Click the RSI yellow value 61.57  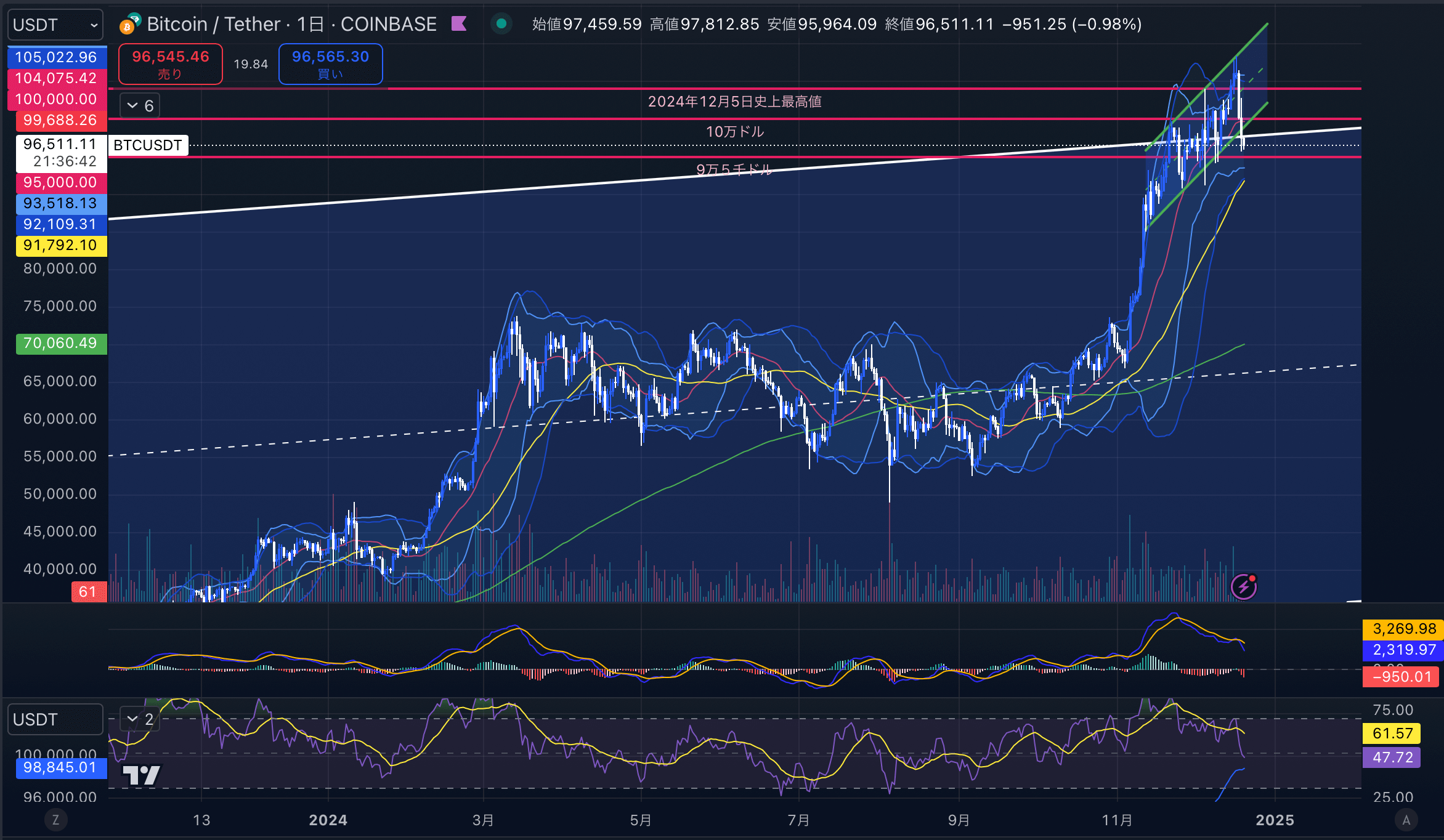pos(1392,733)
